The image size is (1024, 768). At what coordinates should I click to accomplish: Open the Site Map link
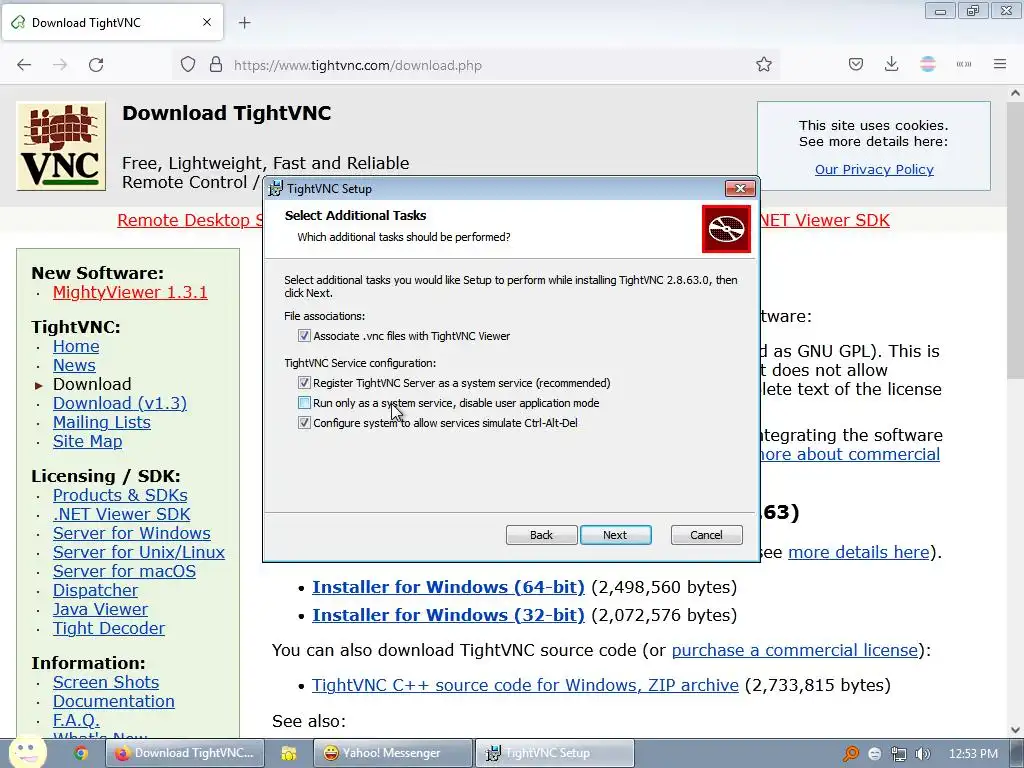tap(88, 441)
